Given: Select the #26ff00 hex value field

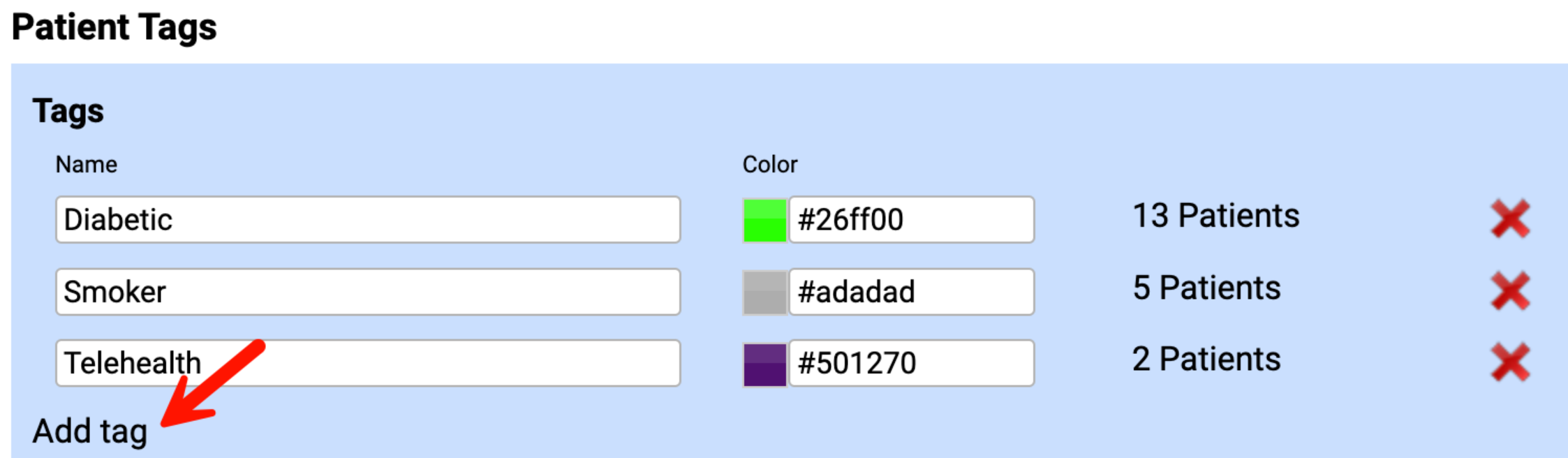Looking at the screenshot, I should [911, 220].
